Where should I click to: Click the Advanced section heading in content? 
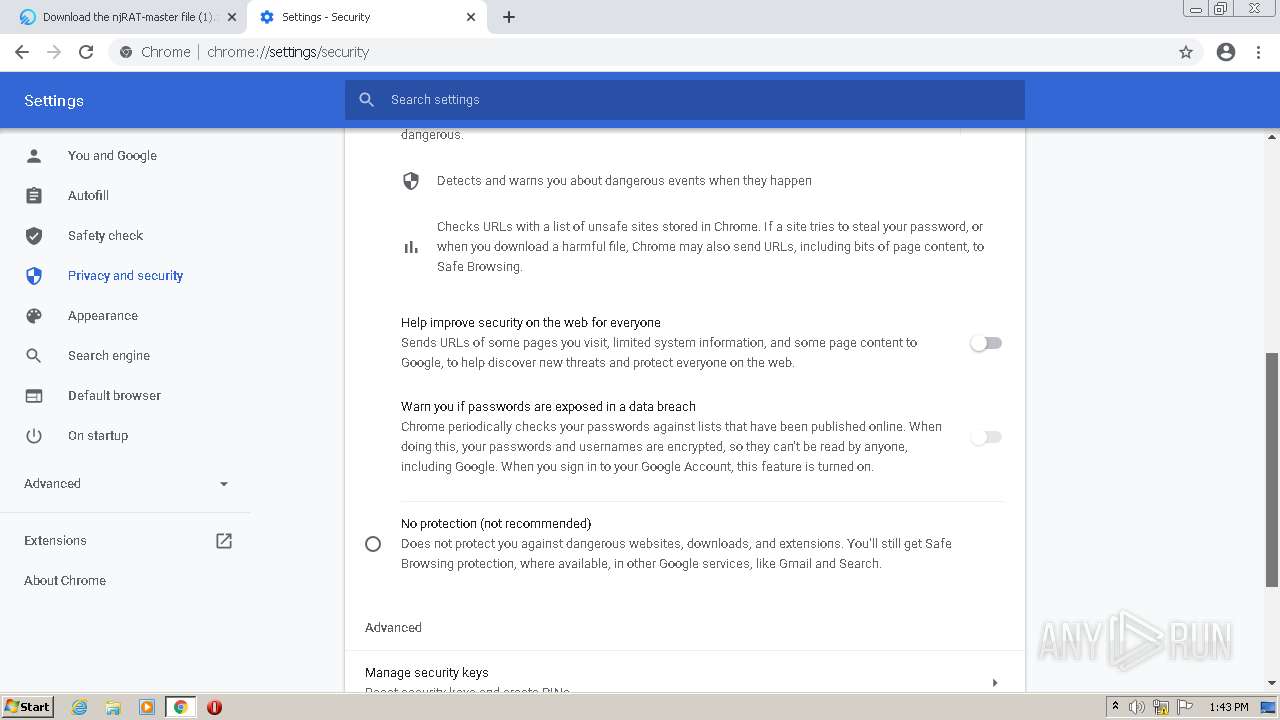point(393,627)
